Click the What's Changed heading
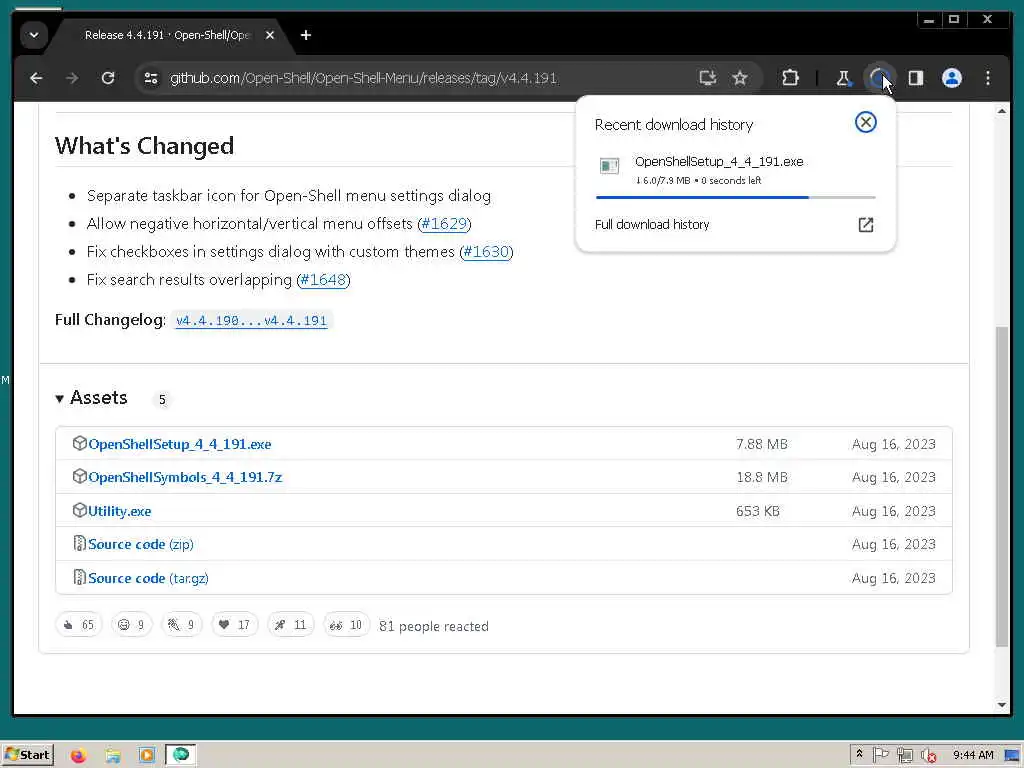The height and width of the screenshot is (768, 1024). [144, 146]
